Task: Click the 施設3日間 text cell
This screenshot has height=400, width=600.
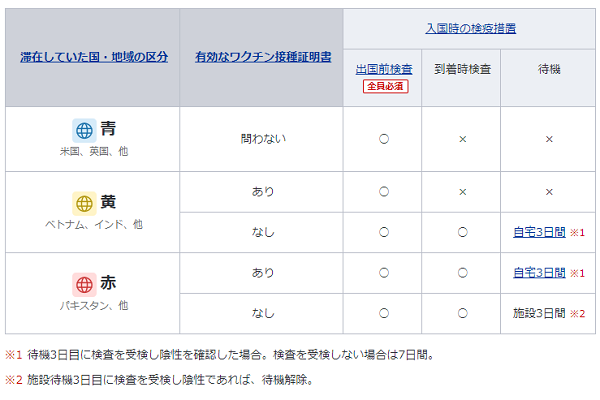Action: coord(539,313)
